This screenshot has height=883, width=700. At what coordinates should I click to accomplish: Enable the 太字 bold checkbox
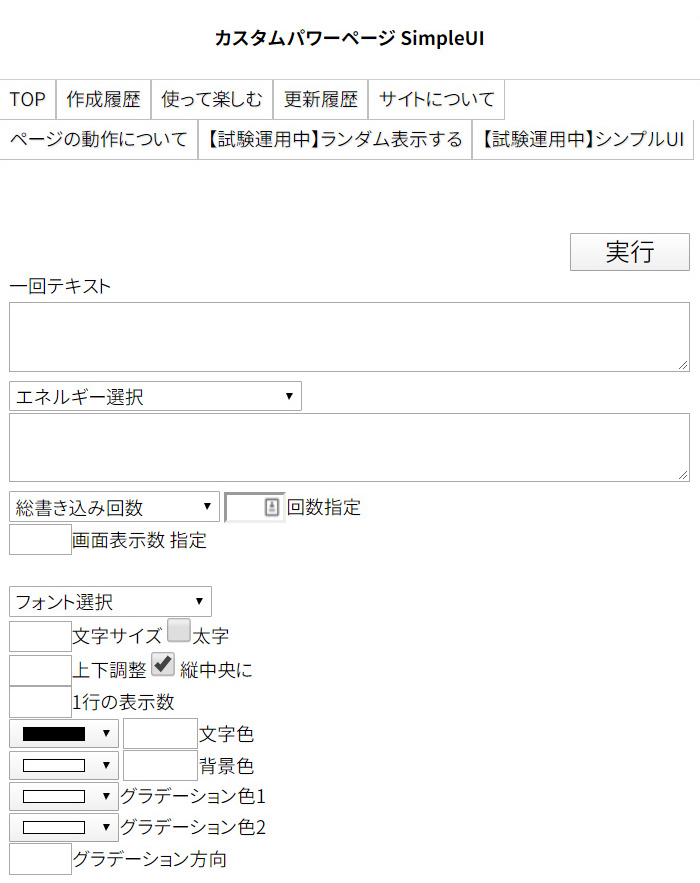pyautogui.click(x=179, y=630)
